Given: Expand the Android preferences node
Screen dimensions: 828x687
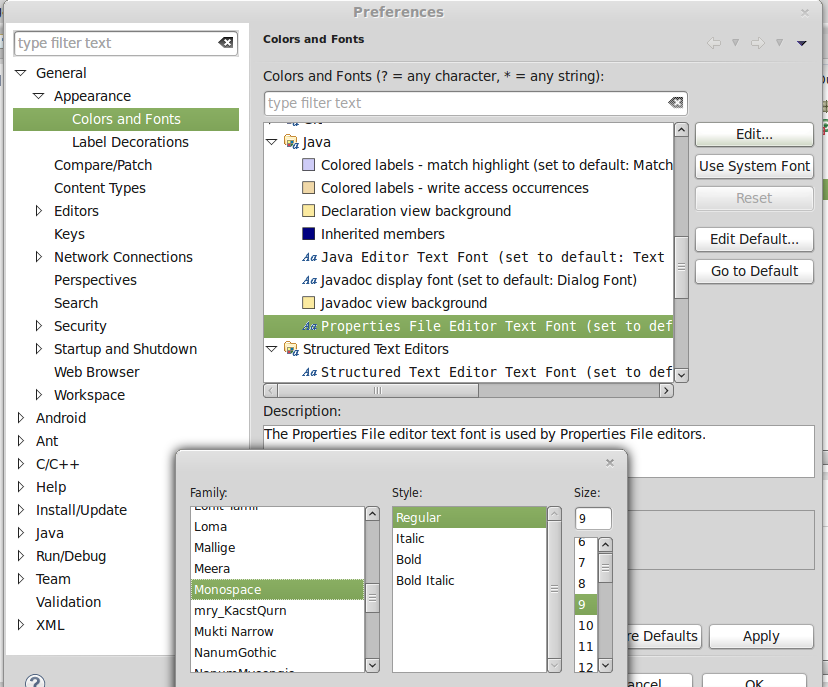Looking at the screenshot, I should point(21,418).
